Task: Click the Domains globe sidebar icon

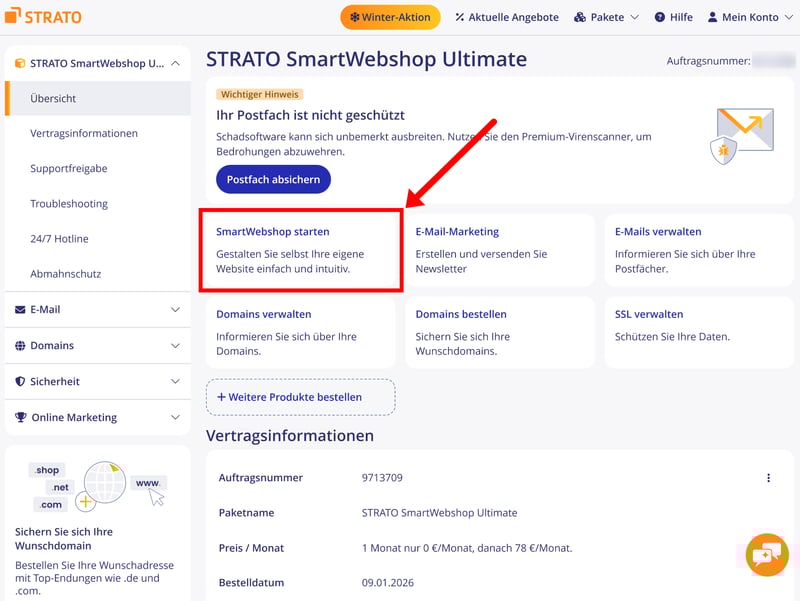Action: click(x=20, y=346)
